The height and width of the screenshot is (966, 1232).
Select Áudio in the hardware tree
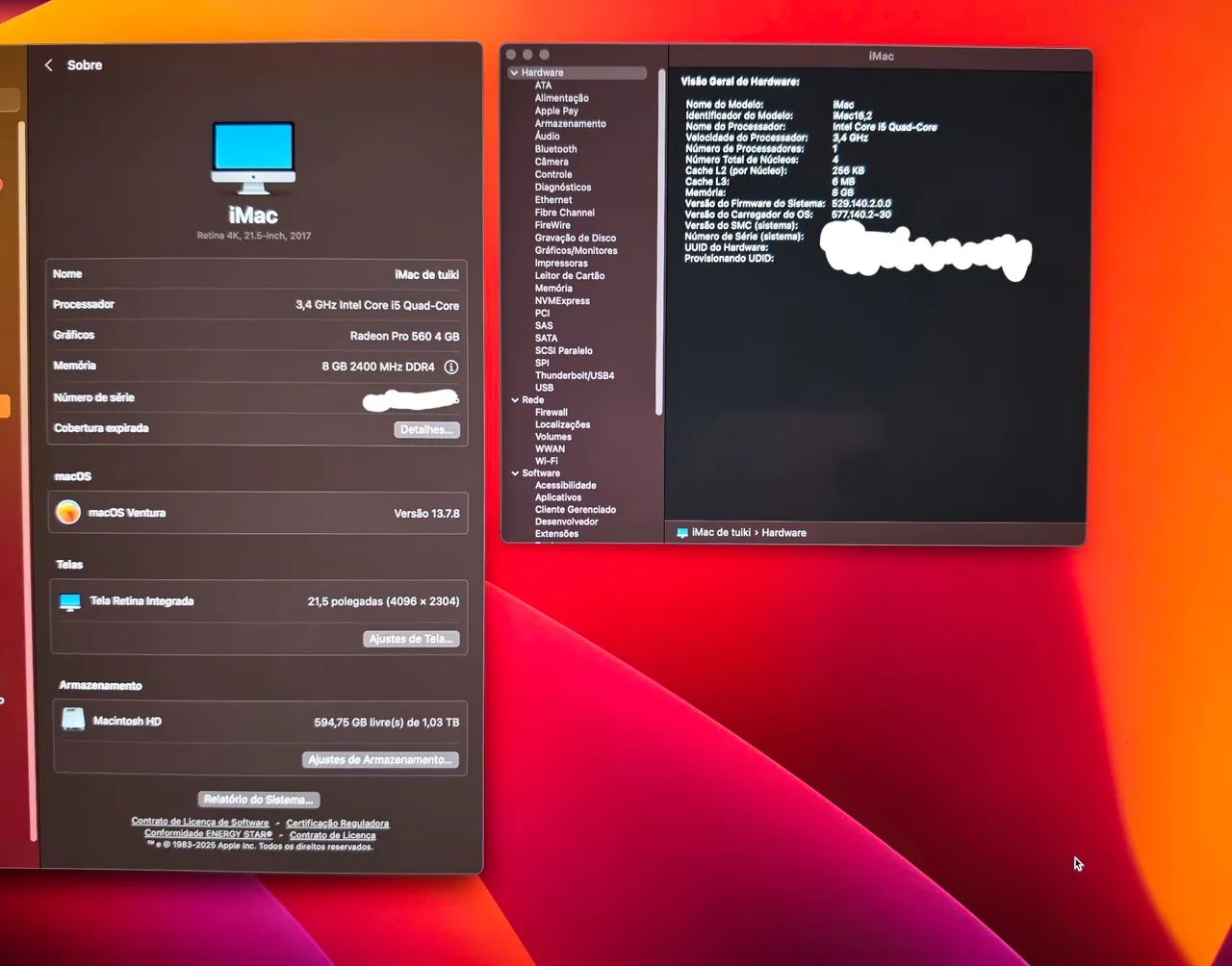548,137
